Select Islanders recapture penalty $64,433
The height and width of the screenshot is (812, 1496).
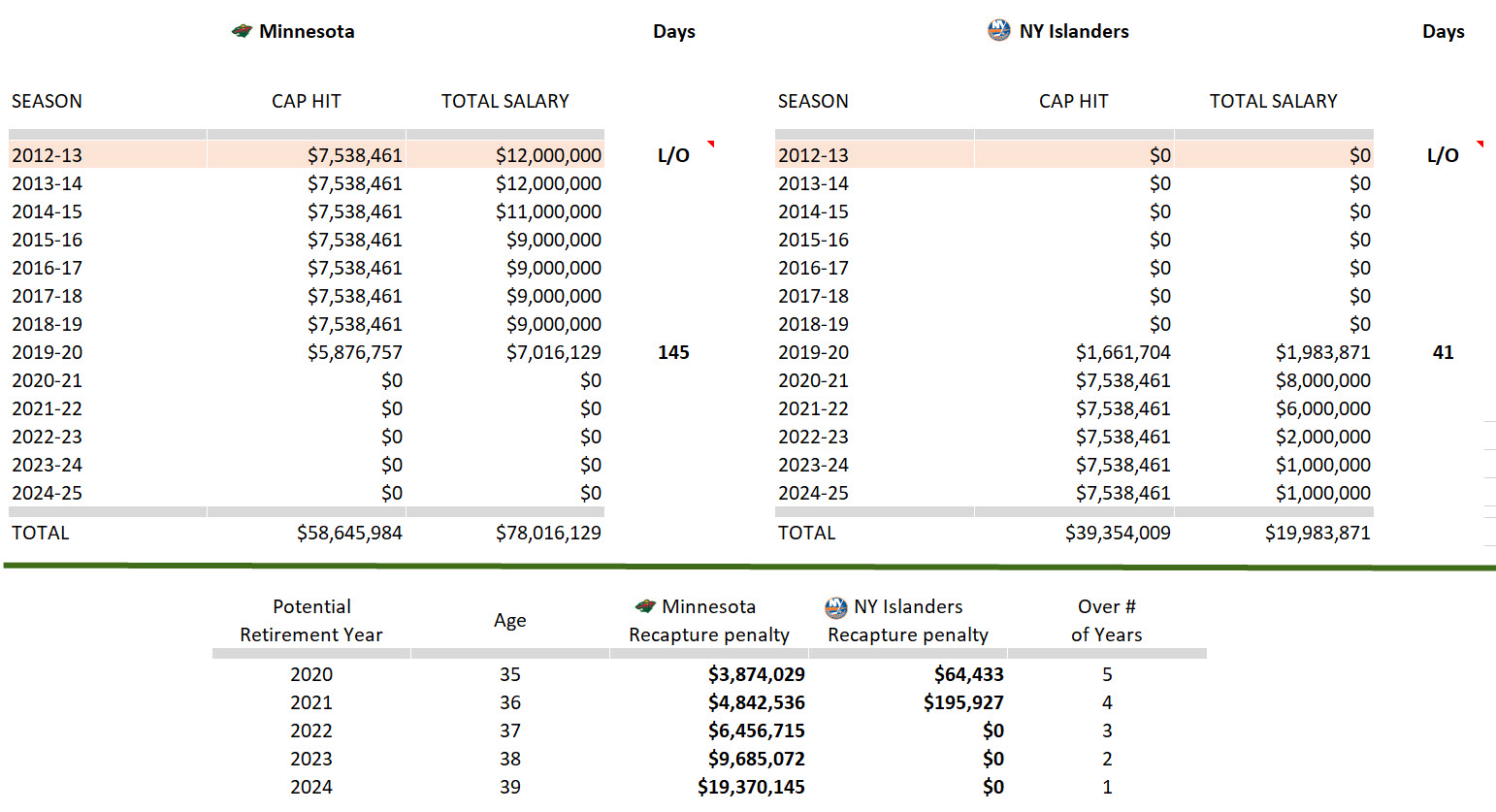[969, 674]
